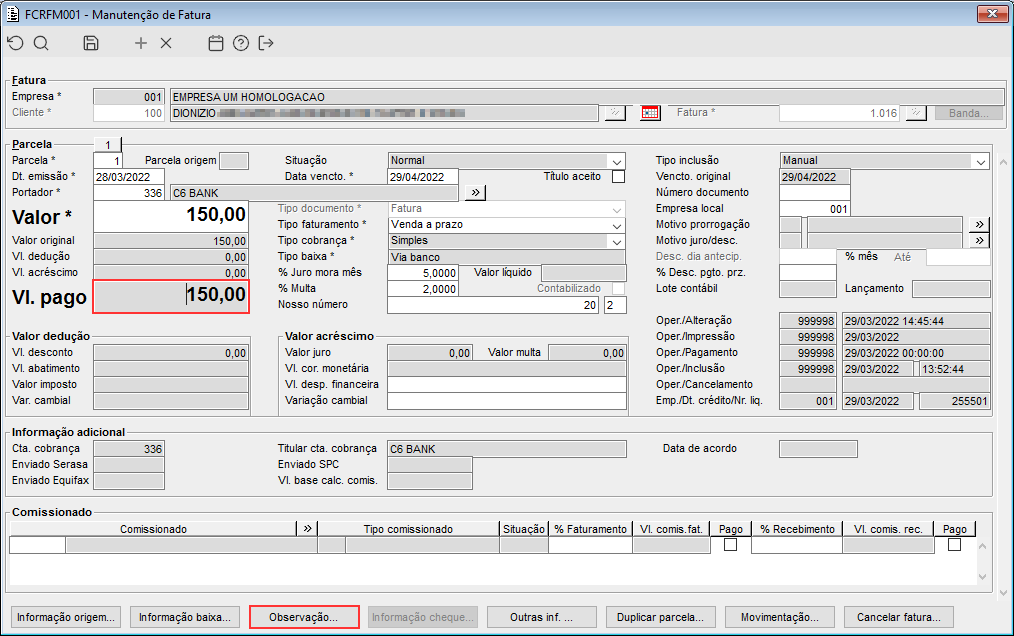Viewport: 1014px width, 636px height.
Task: Click the % Recebimento cell in Comissionado grid
Action: point(797,545)
